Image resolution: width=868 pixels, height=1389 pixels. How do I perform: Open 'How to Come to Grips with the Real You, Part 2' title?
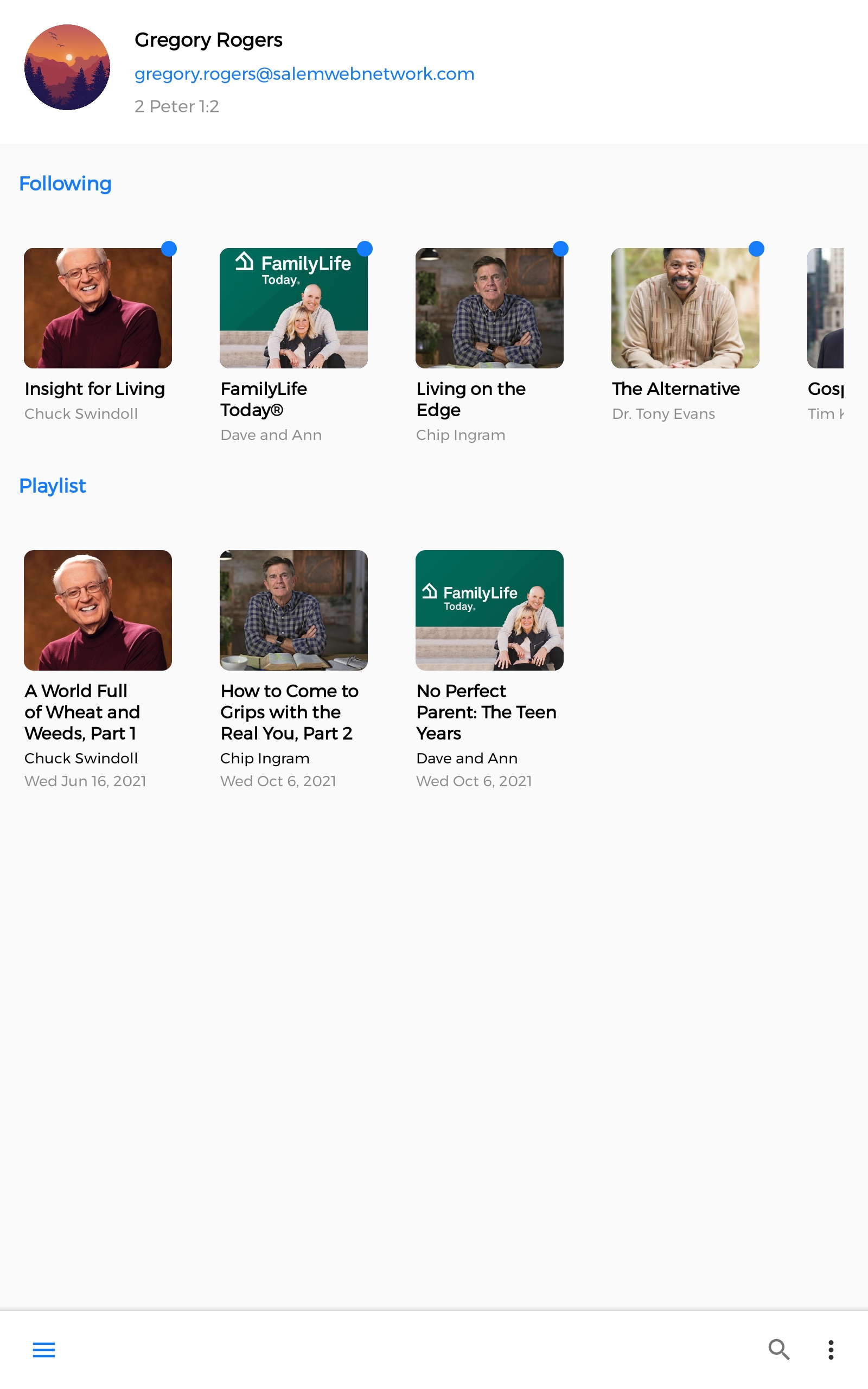point(289,712)
